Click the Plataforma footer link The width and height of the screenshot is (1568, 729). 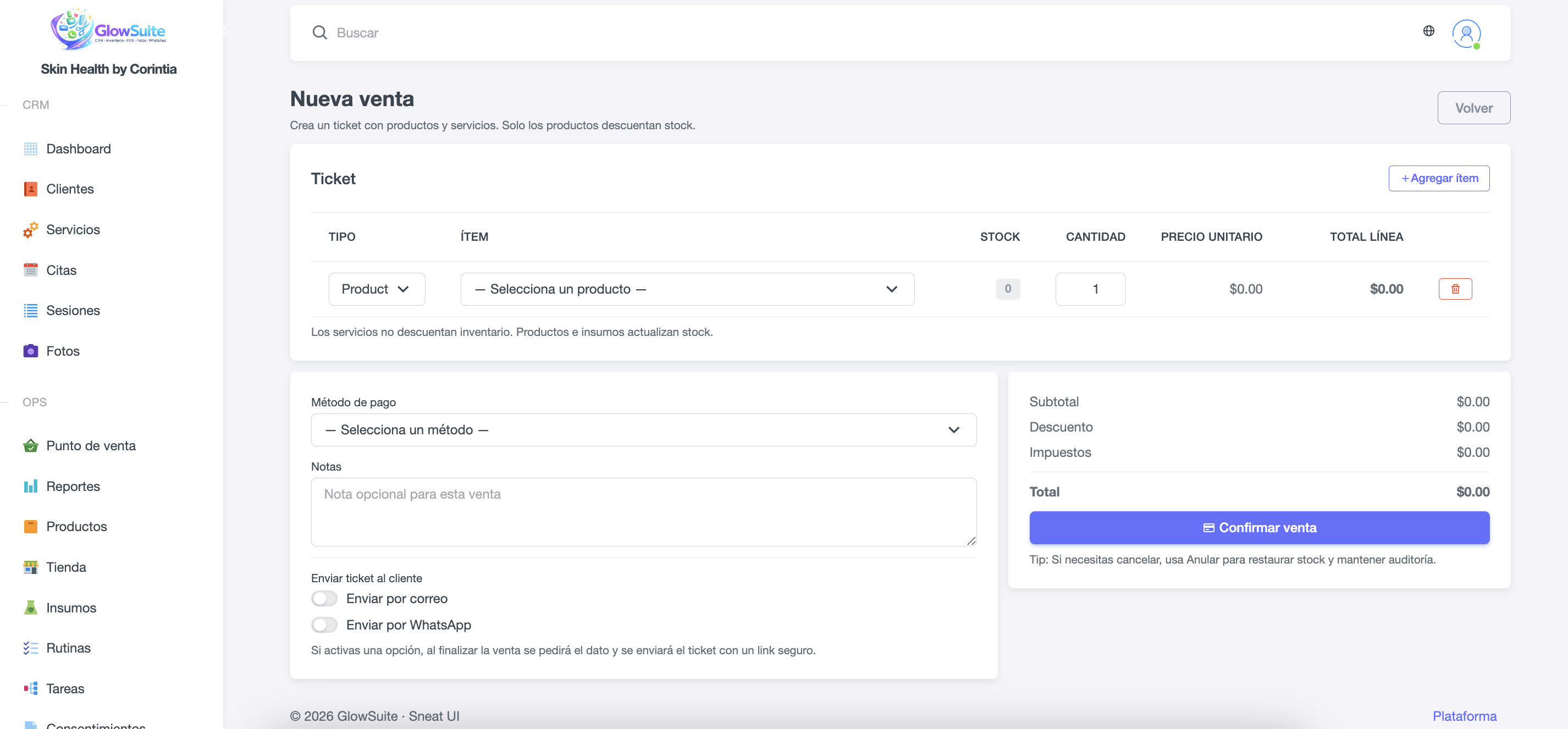(1464, 716)
